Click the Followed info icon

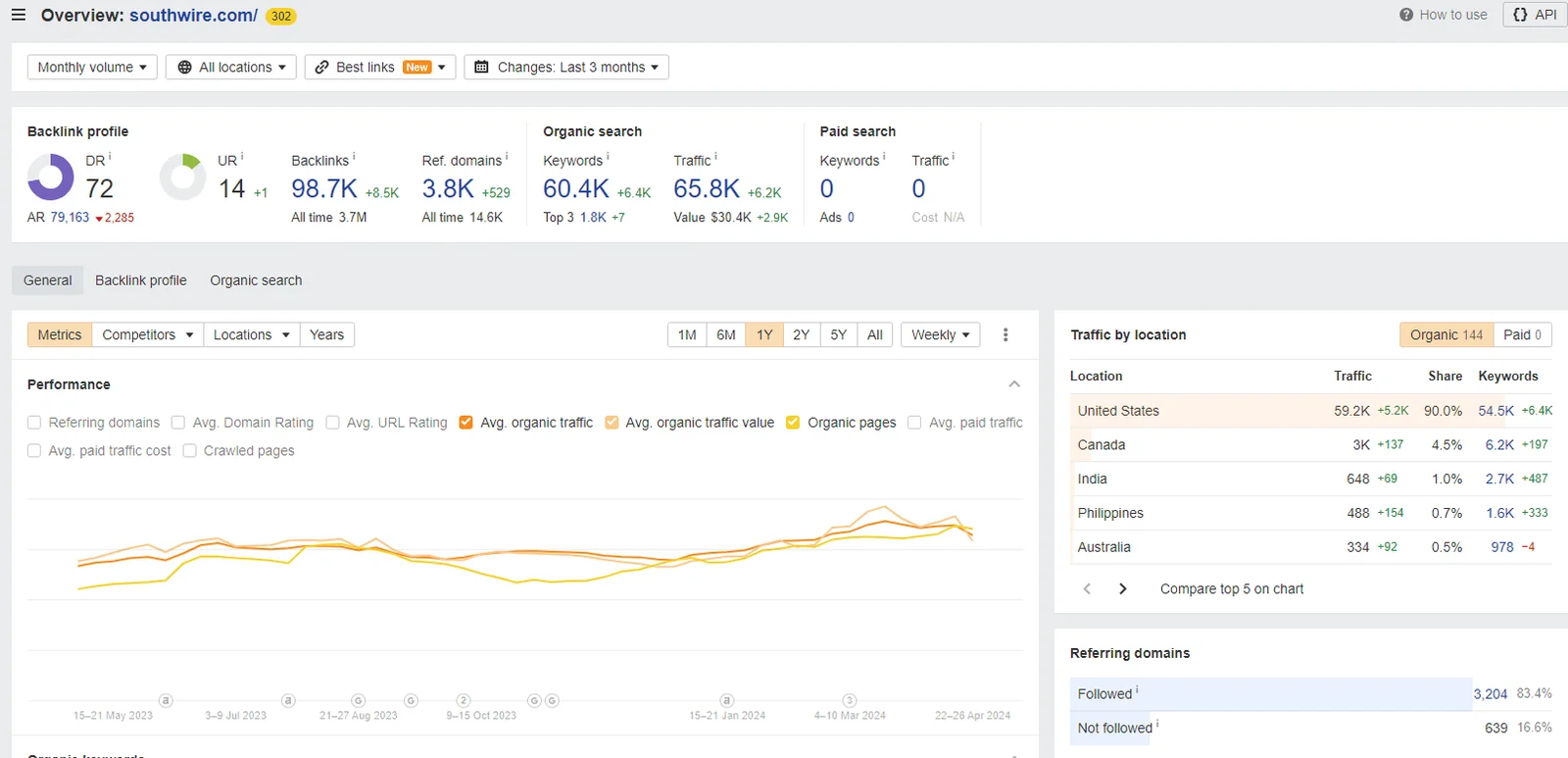1137,690
